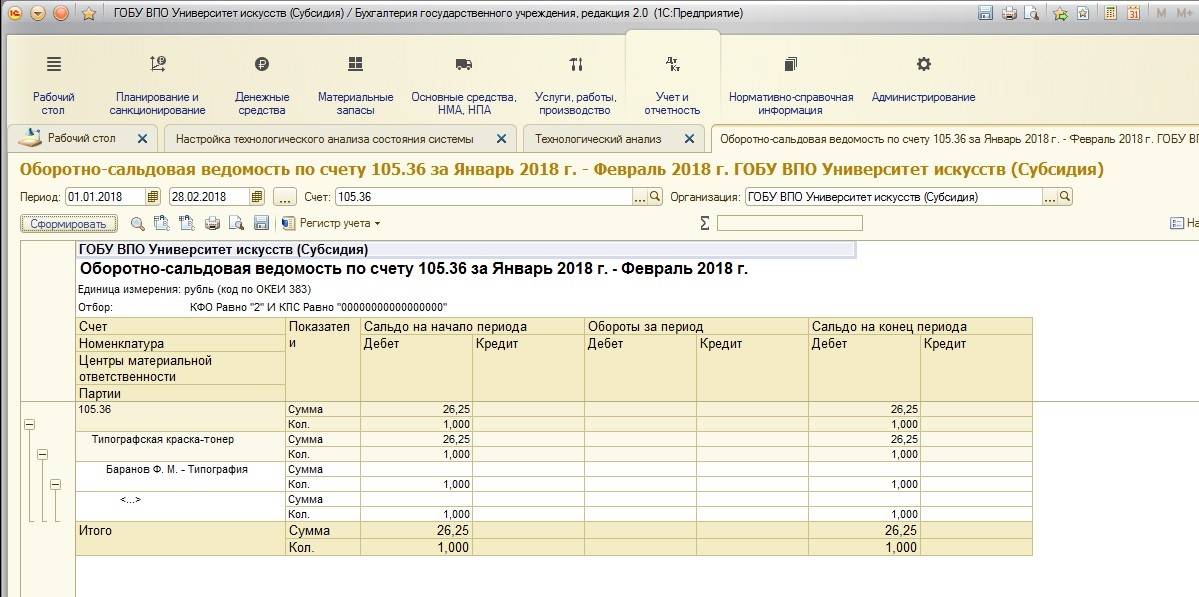Open the calendar icon in the title bar
Viewport: 1199px width, 597px height.
(1133, 13)
